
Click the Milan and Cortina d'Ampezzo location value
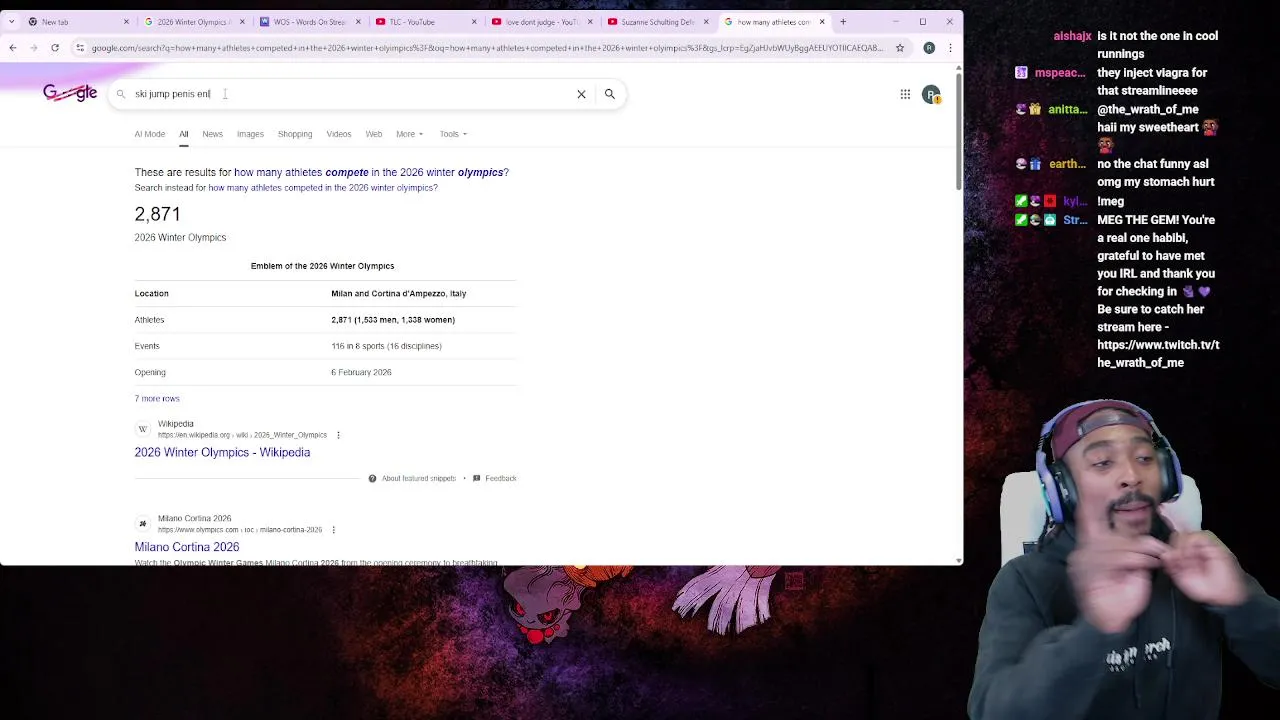[x=399, y=294]
